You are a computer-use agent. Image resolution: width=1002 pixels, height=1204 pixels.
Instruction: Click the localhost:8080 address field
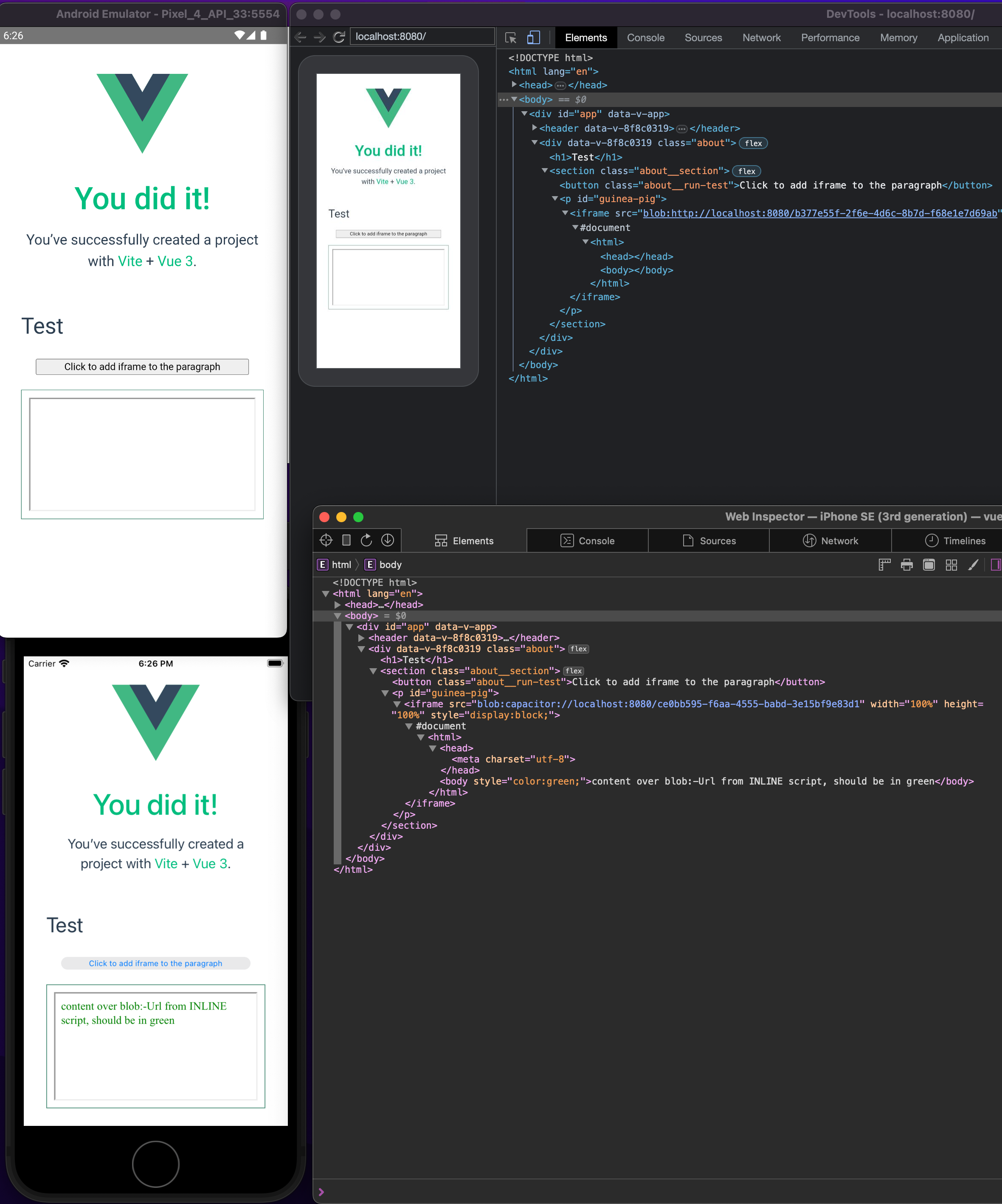pyautogui.click(x=422, y=37)
